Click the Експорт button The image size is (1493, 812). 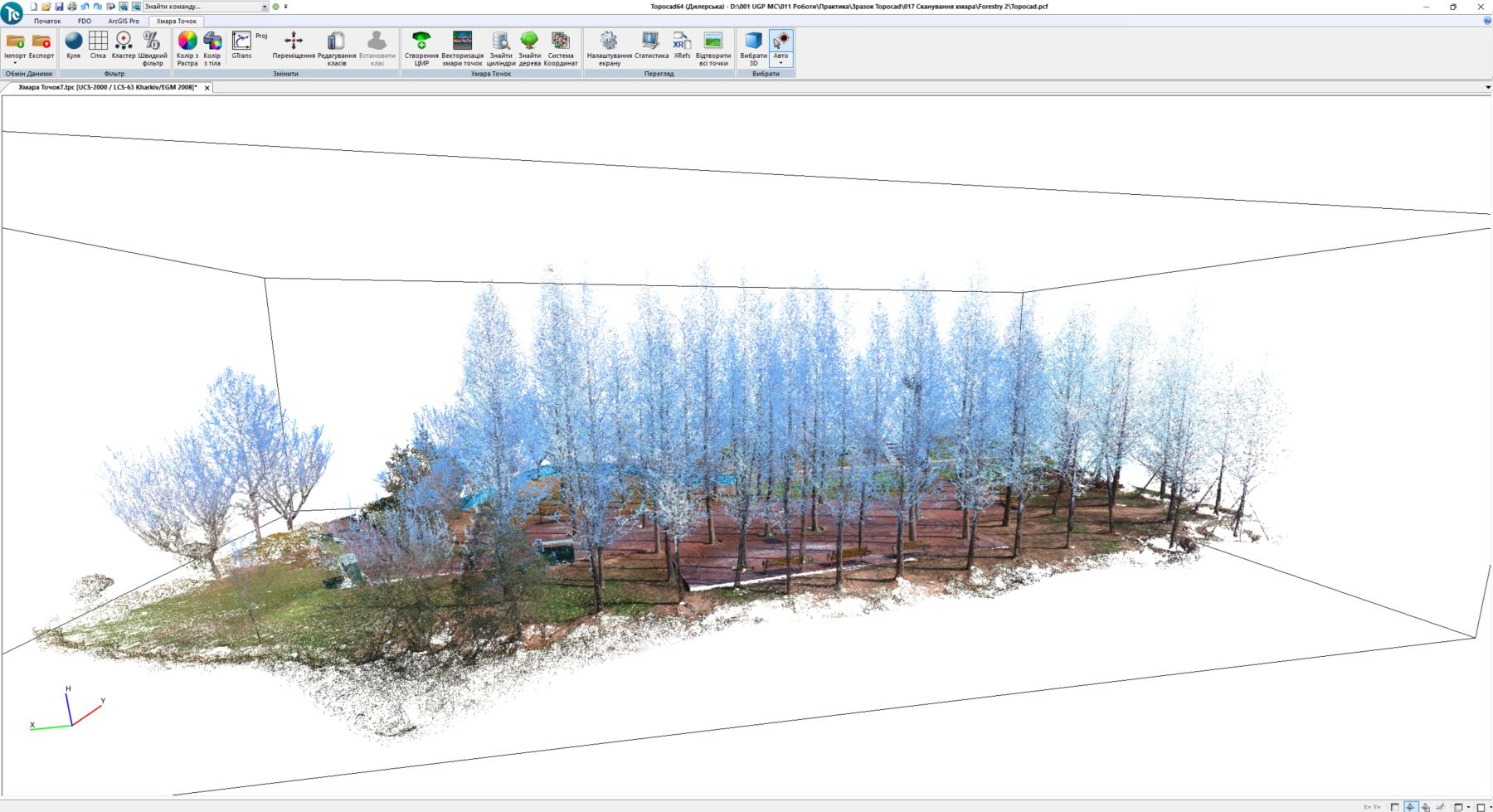[41, 46]
